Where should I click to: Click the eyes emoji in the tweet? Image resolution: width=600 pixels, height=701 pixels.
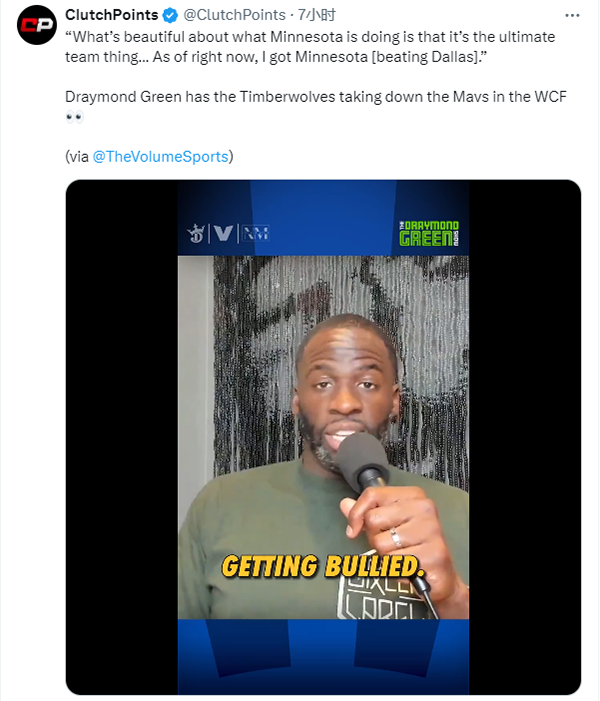(x=74, y=117)
